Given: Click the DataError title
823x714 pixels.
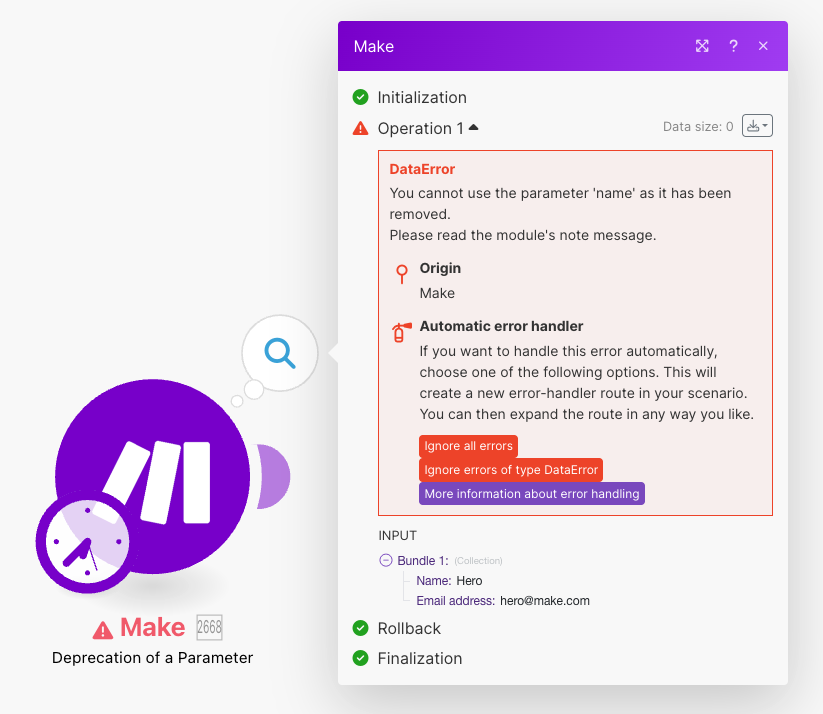Looking at the screenshot, I should click(x=422, y=169).
